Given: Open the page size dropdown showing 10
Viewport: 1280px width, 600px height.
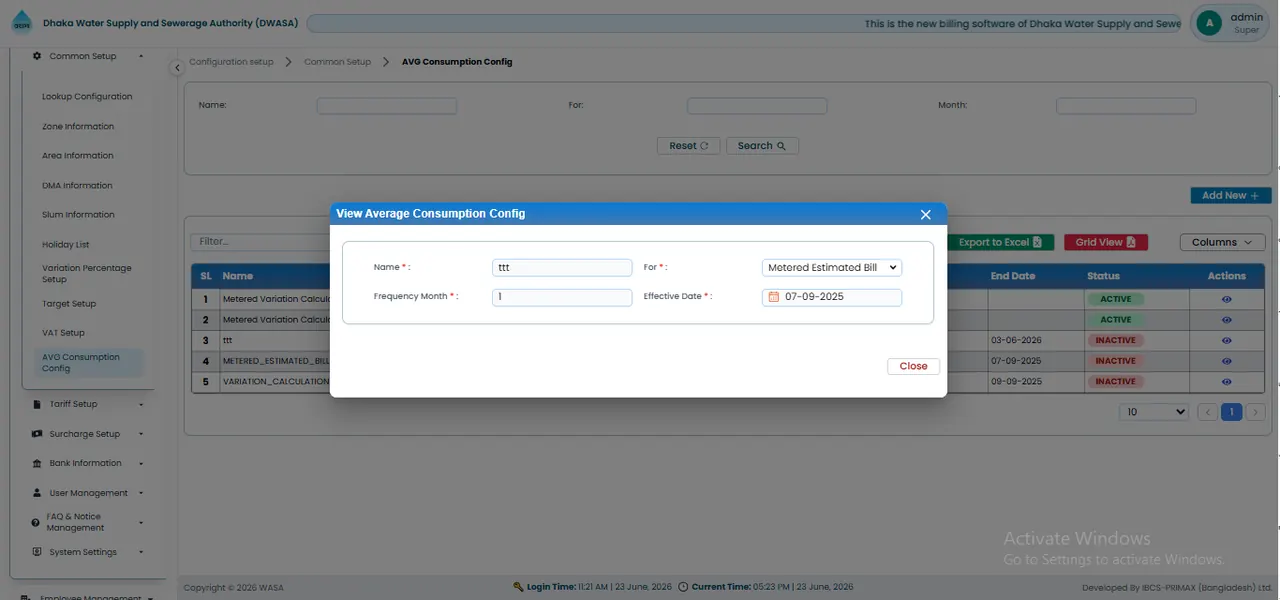Looking at the screenshot, I should pos(1154,412).
